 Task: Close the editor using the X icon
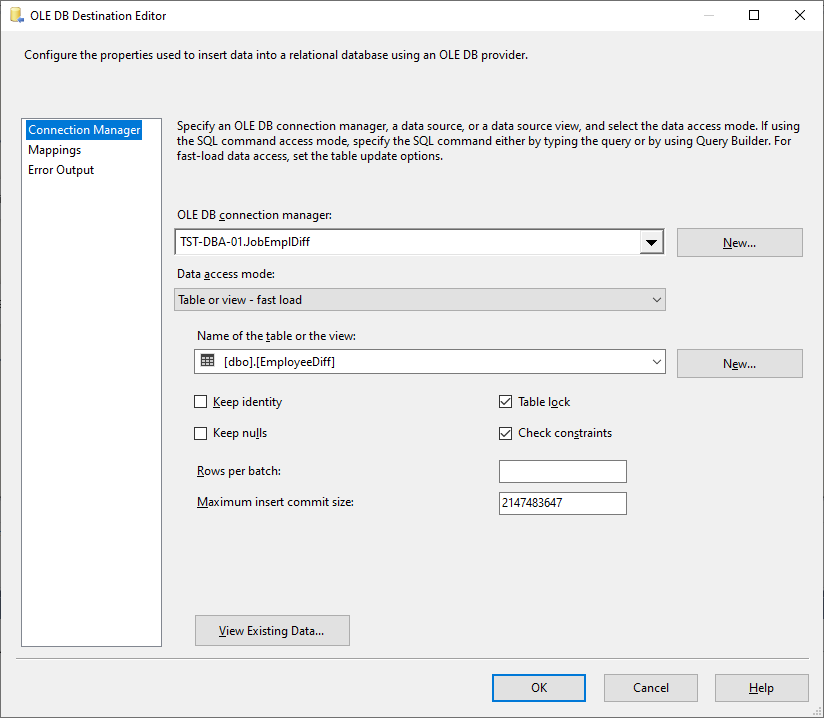pos(799,15)
